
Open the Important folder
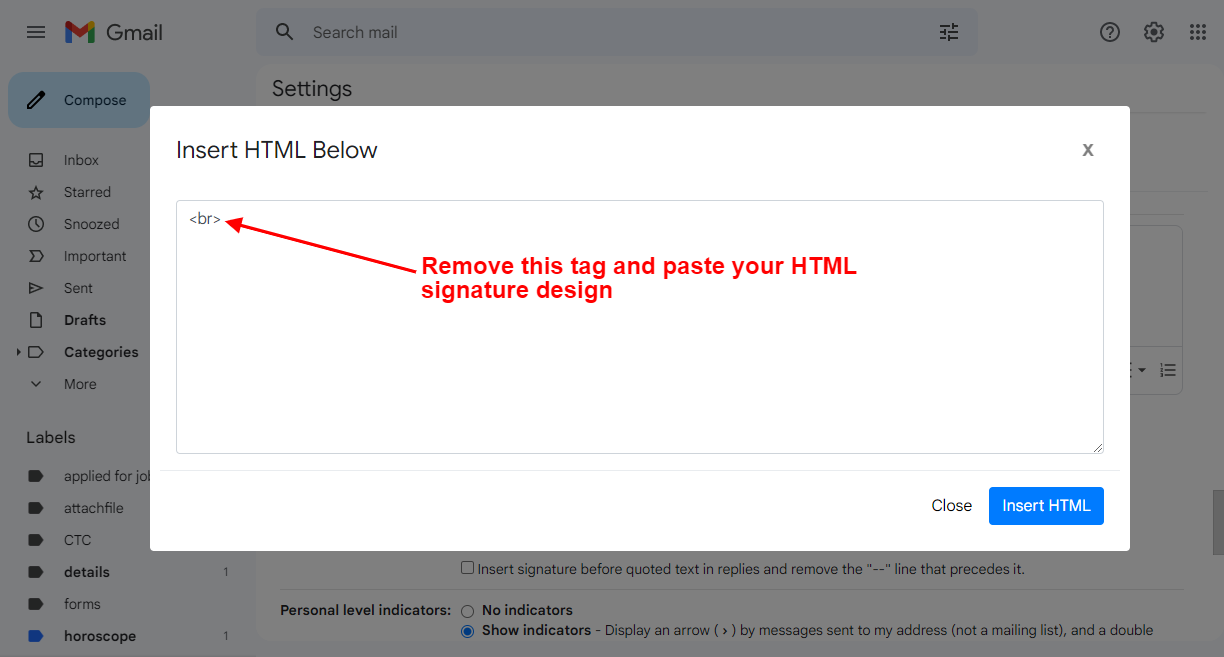[x=95, y=256]
